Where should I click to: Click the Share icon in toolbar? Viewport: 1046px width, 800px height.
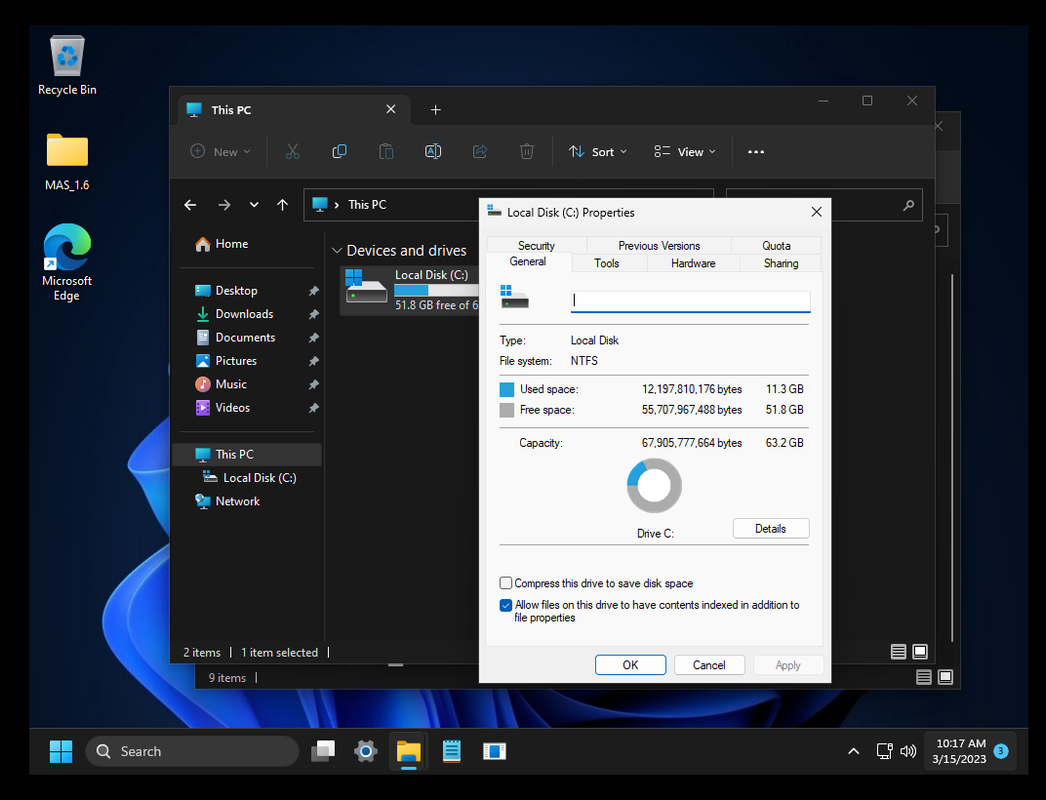480,151
